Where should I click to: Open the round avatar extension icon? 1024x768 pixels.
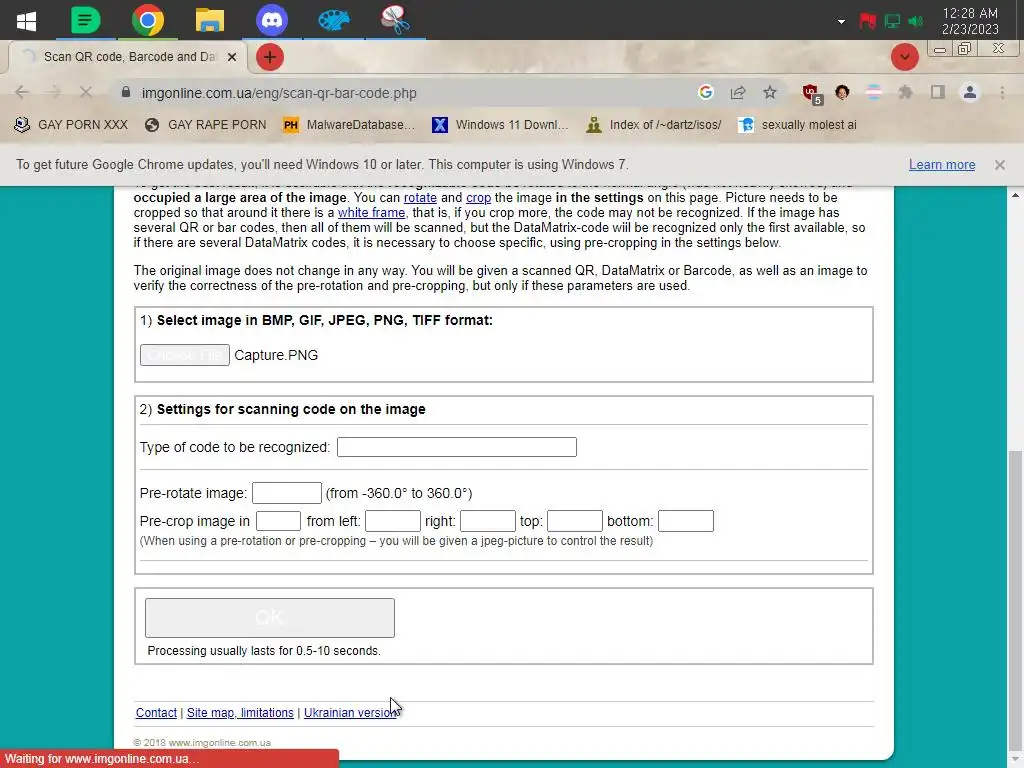(x=842, y=93)
